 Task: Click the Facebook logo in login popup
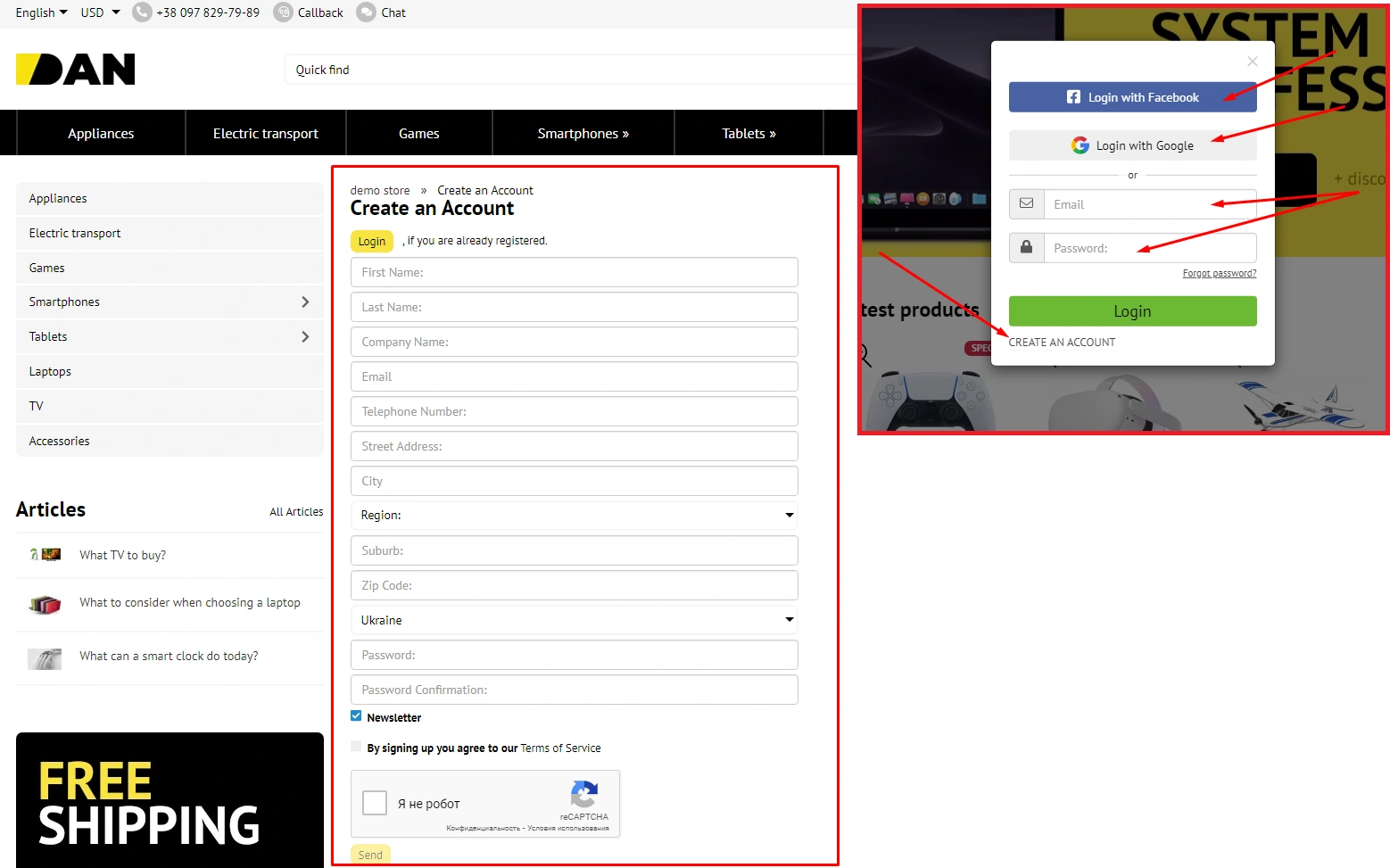point(1073,97)
